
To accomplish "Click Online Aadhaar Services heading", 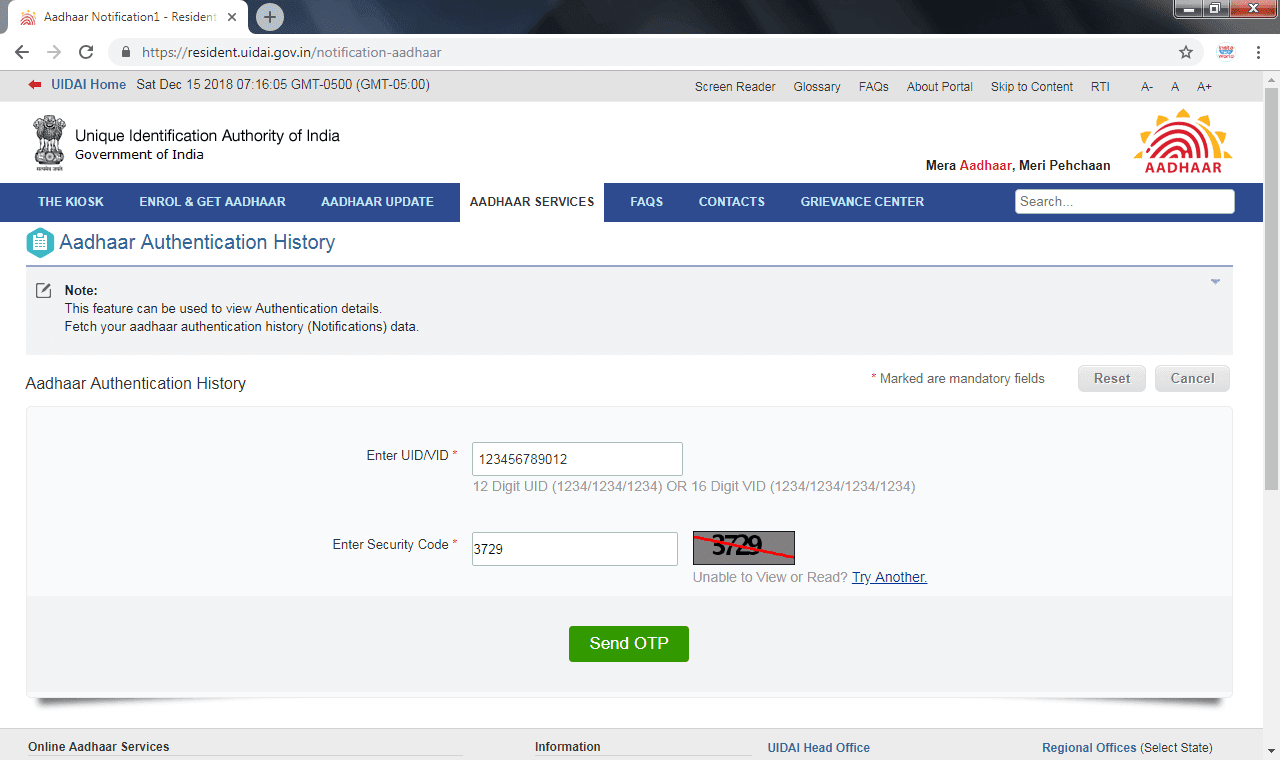I will tap(99, 747).
